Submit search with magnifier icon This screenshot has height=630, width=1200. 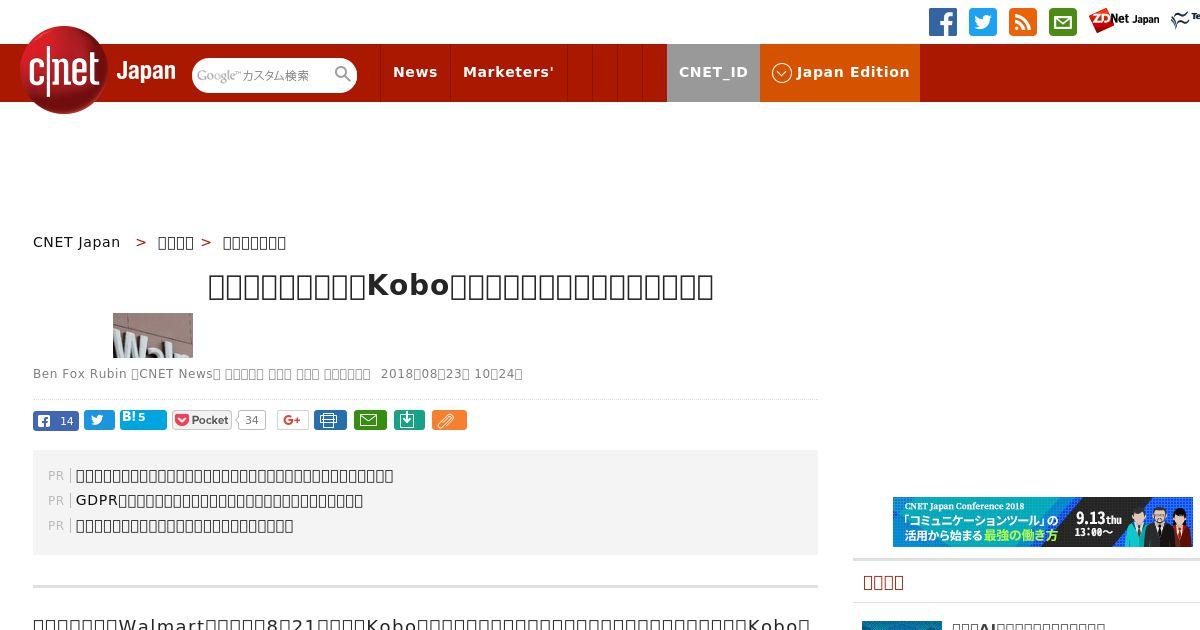tap(343, 74)
